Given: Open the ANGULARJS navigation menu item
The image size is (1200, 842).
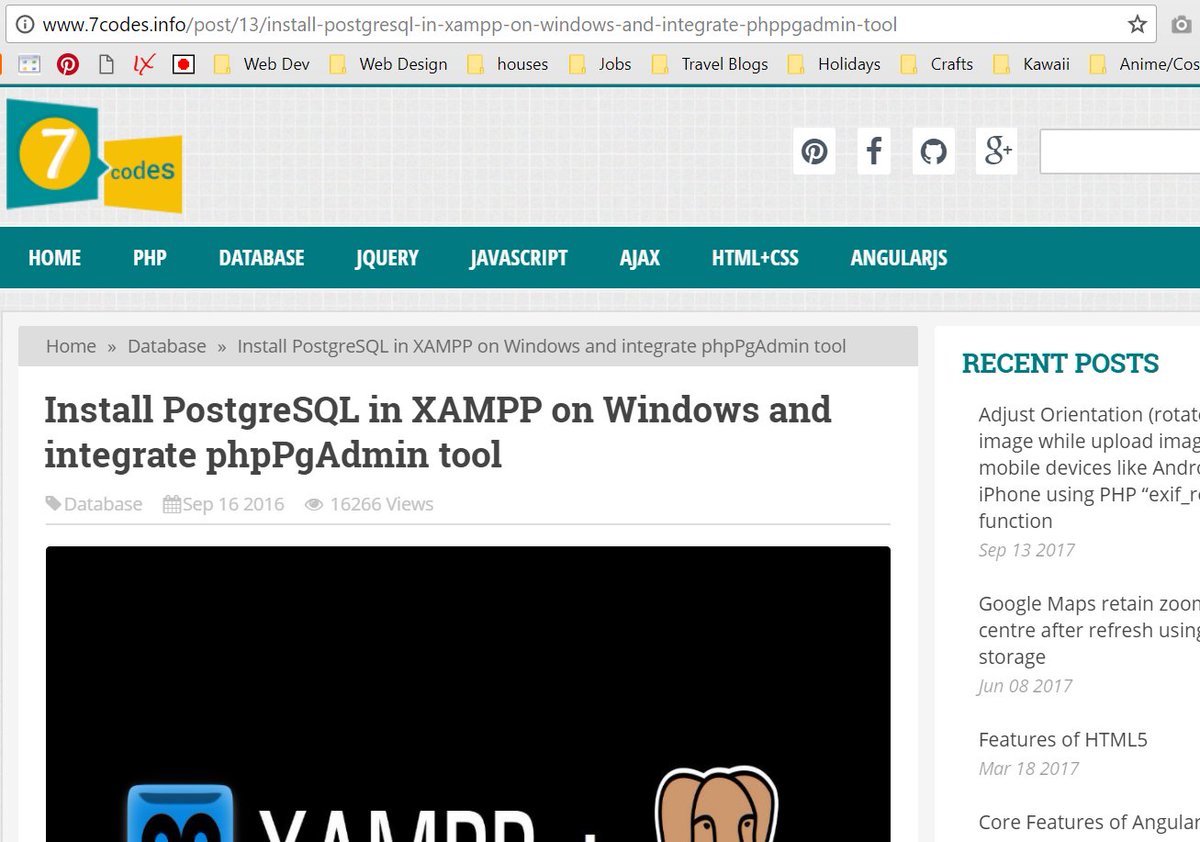Looking at the screenshot, I should coord(899,258).
